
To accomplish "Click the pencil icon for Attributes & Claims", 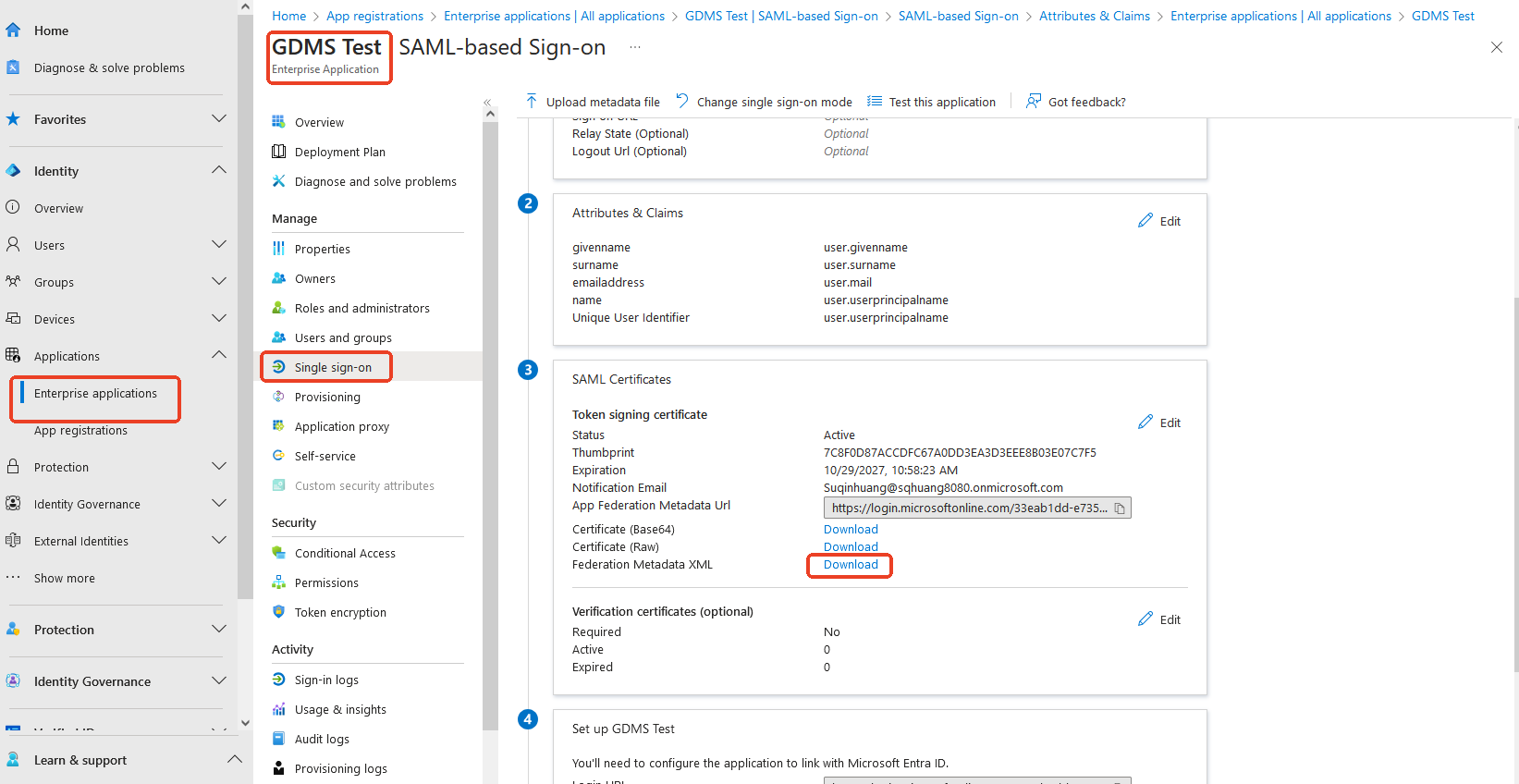I will (x=1145, y=220).
